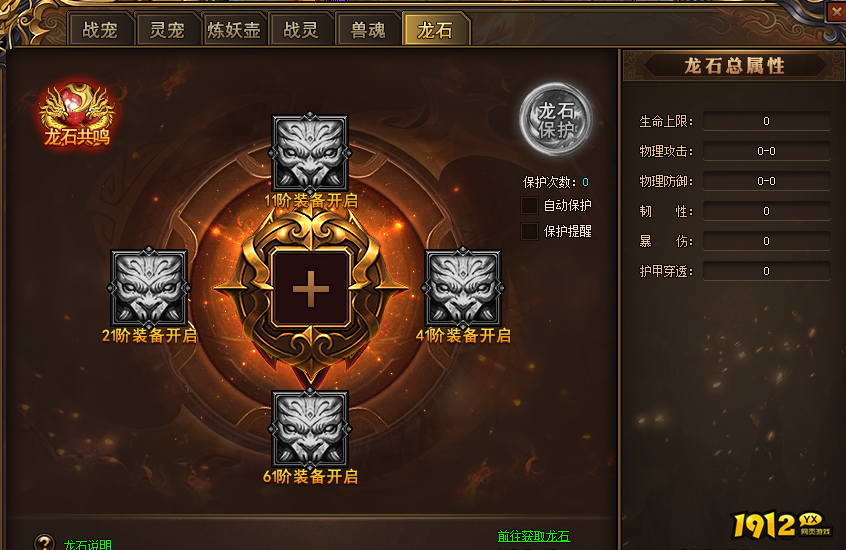This screenshot has height=550, width=846.
Task: Close the pet panel with the X button
Action: [836, 11]
